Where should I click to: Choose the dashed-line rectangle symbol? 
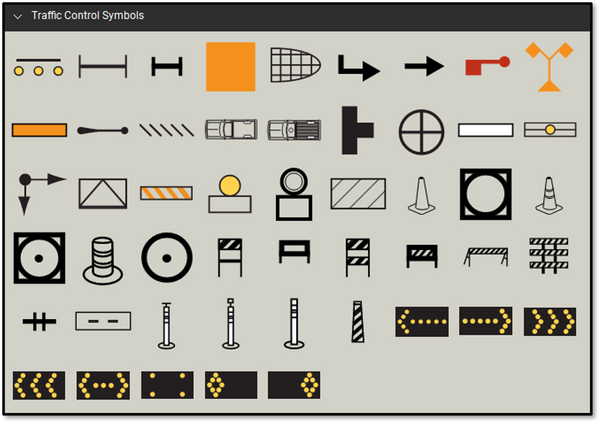coord(102,321)
